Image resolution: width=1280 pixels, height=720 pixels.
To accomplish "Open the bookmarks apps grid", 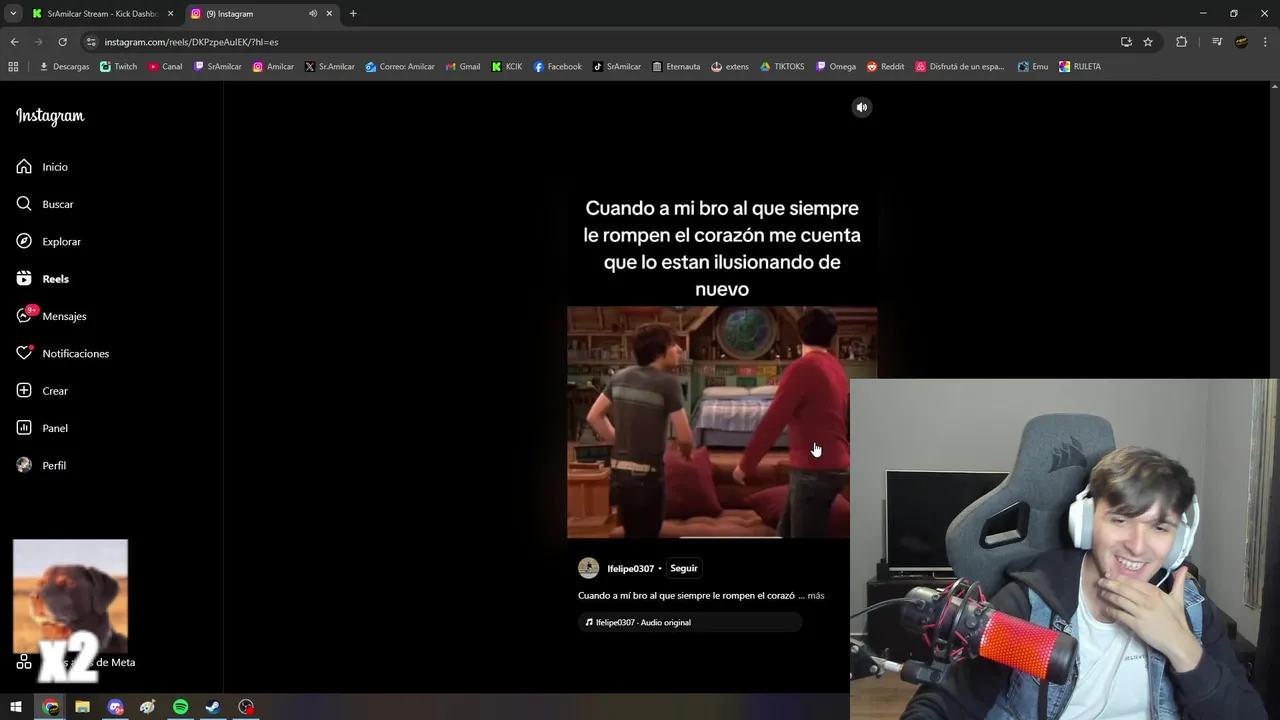I will click(x=13, y=67).
